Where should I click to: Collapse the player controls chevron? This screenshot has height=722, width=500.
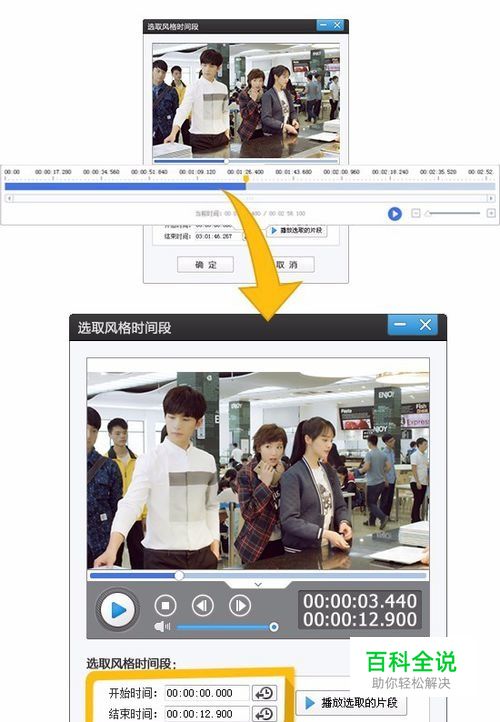[258, 584]
